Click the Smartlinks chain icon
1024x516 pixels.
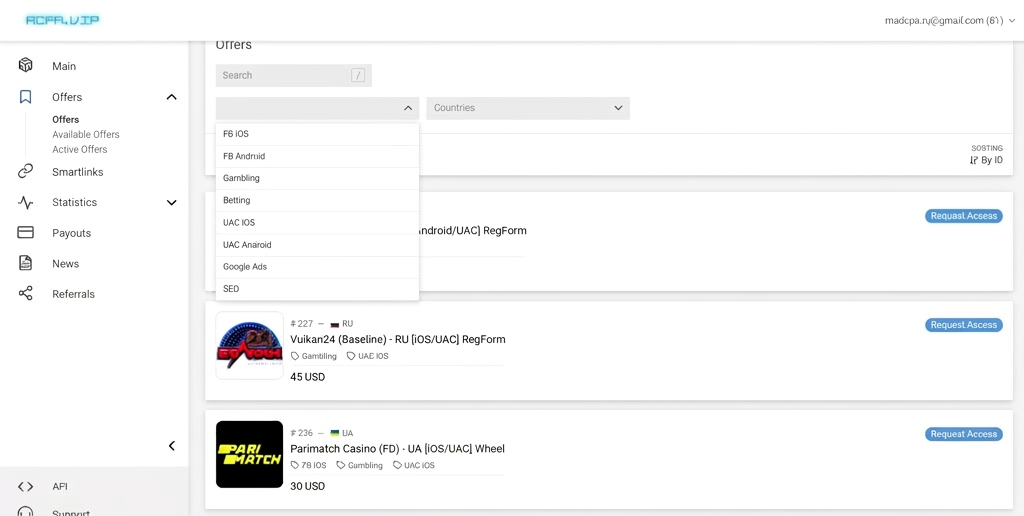coord(25,172)
